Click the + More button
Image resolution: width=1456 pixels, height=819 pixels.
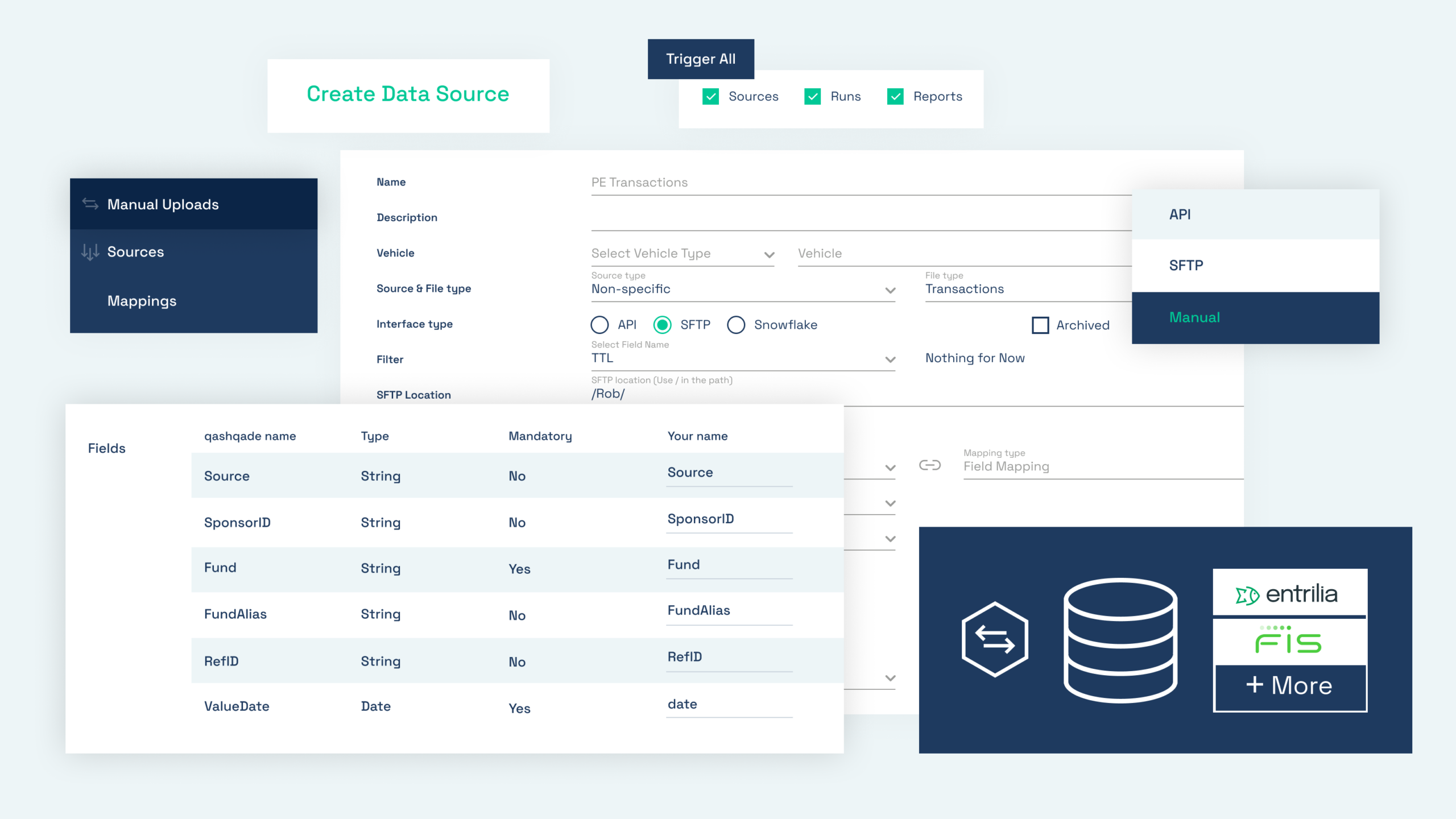(1289, 686)
